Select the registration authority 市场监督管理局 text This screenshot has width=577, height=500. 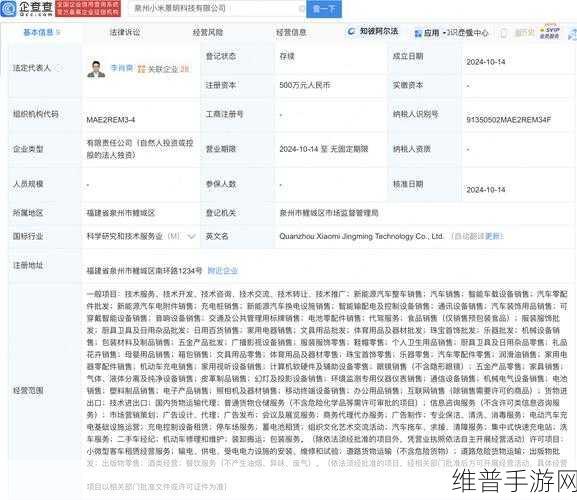click(x=329, y=213)
